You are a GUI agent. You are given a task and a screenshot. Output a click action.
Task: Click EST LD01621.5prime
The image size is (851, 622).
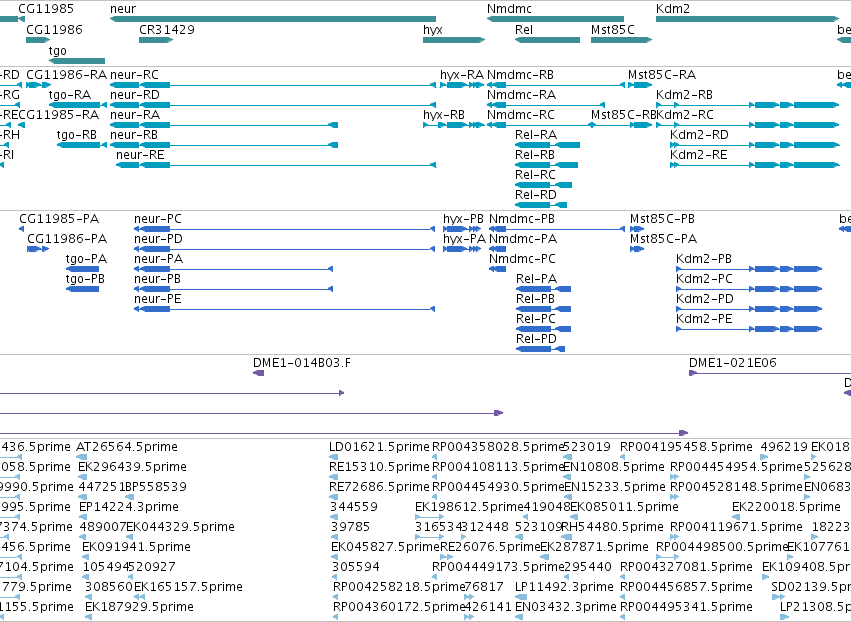coord(379,447)
